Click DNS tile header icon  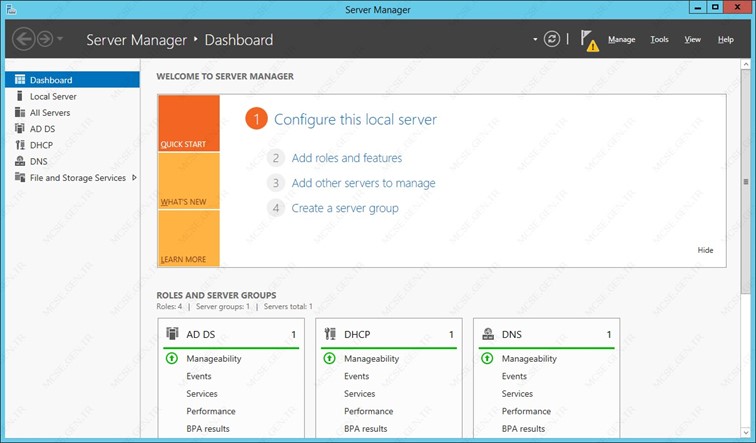point(488,334)
